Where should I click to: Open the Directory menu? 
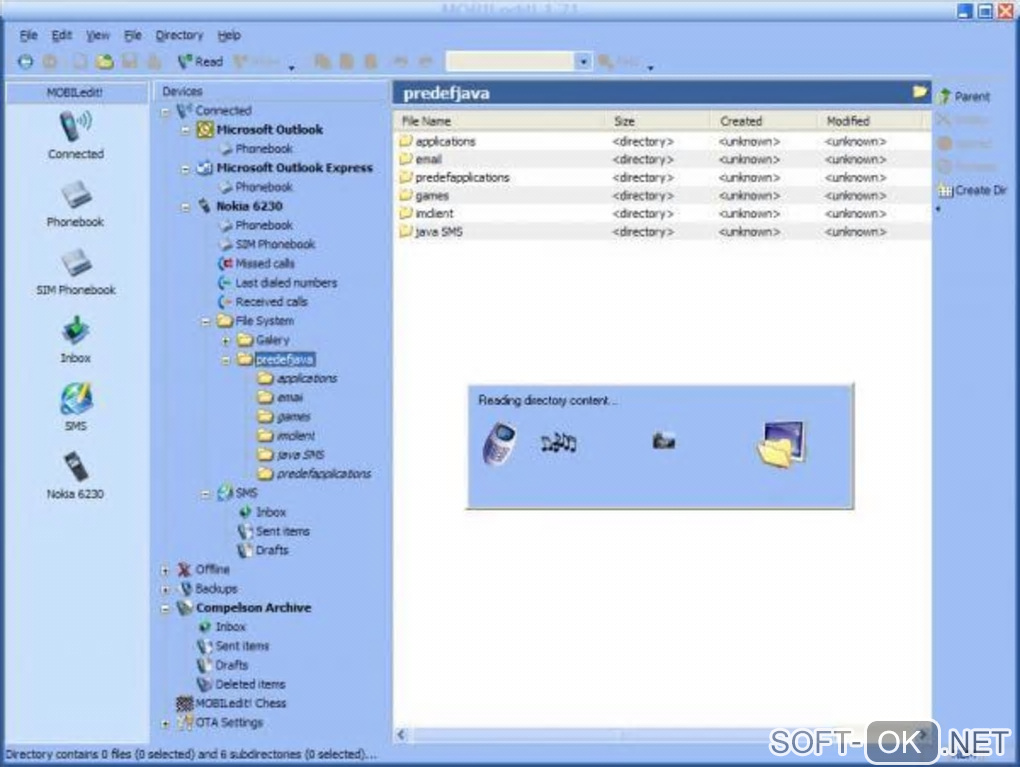click(179, 35)
